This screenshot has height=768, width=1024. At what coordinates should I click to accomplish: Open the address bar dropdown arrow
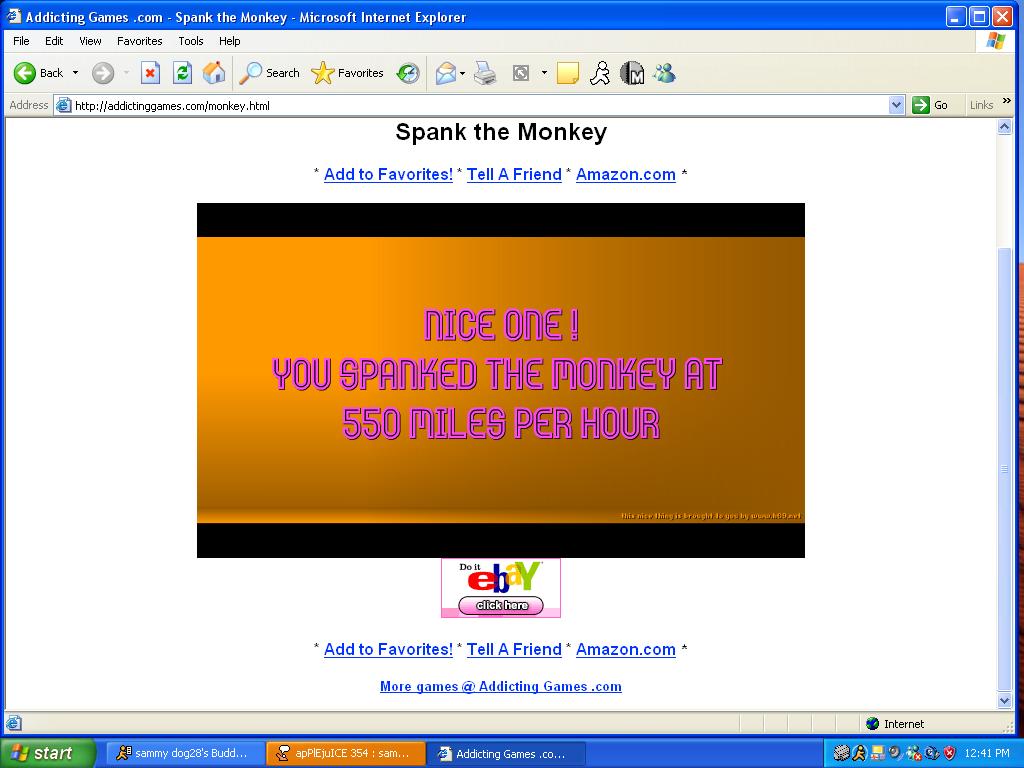click(897, 105)
